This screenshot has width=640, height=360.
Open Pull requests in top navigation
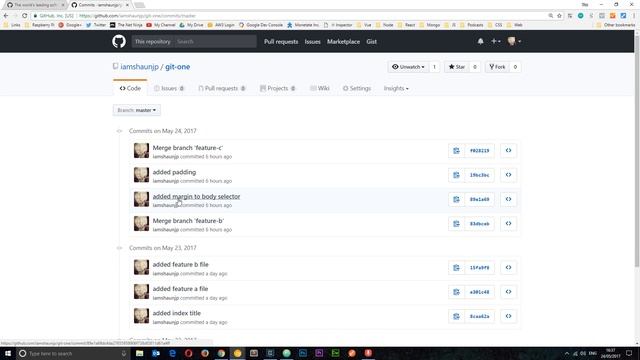(281, 42)
